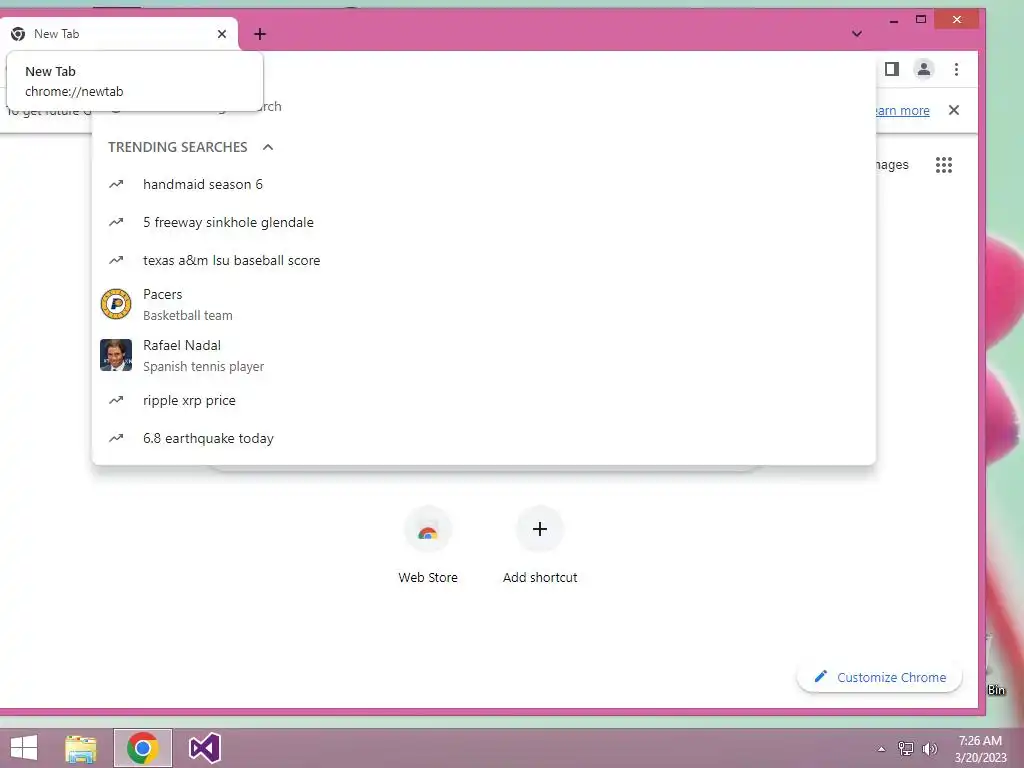The height and width of the screenshot is (768, 1024).
Task: Open the volume tray icon
Action: [930, 748]
